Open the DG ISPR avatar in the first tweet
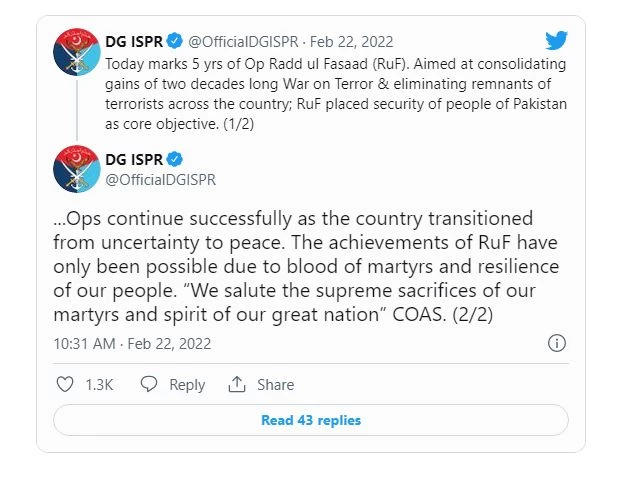Viewport: 633px width, 478px height. click(x=76, y=54)
